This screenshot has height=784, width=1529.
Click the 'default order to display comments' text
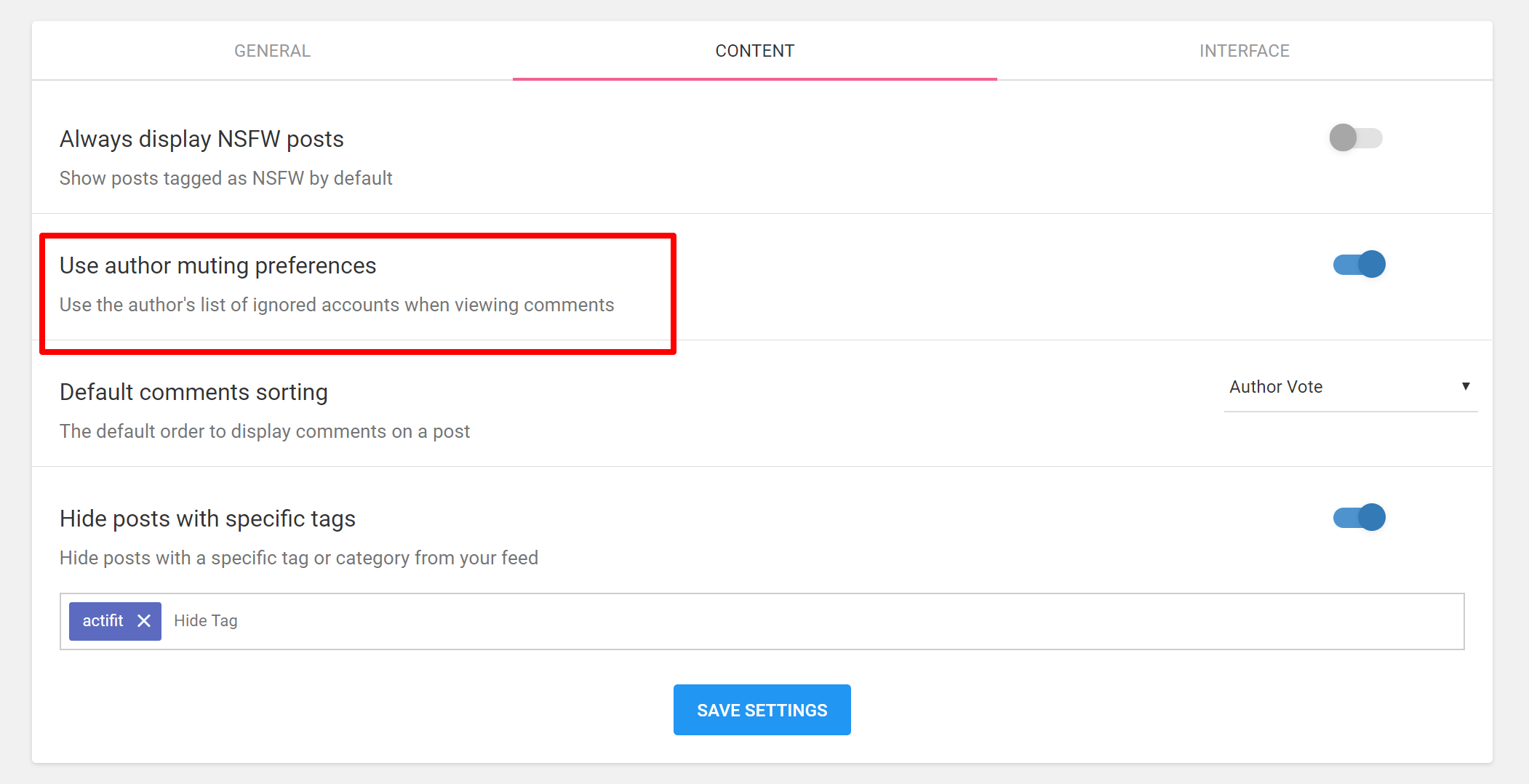[265, 431]
